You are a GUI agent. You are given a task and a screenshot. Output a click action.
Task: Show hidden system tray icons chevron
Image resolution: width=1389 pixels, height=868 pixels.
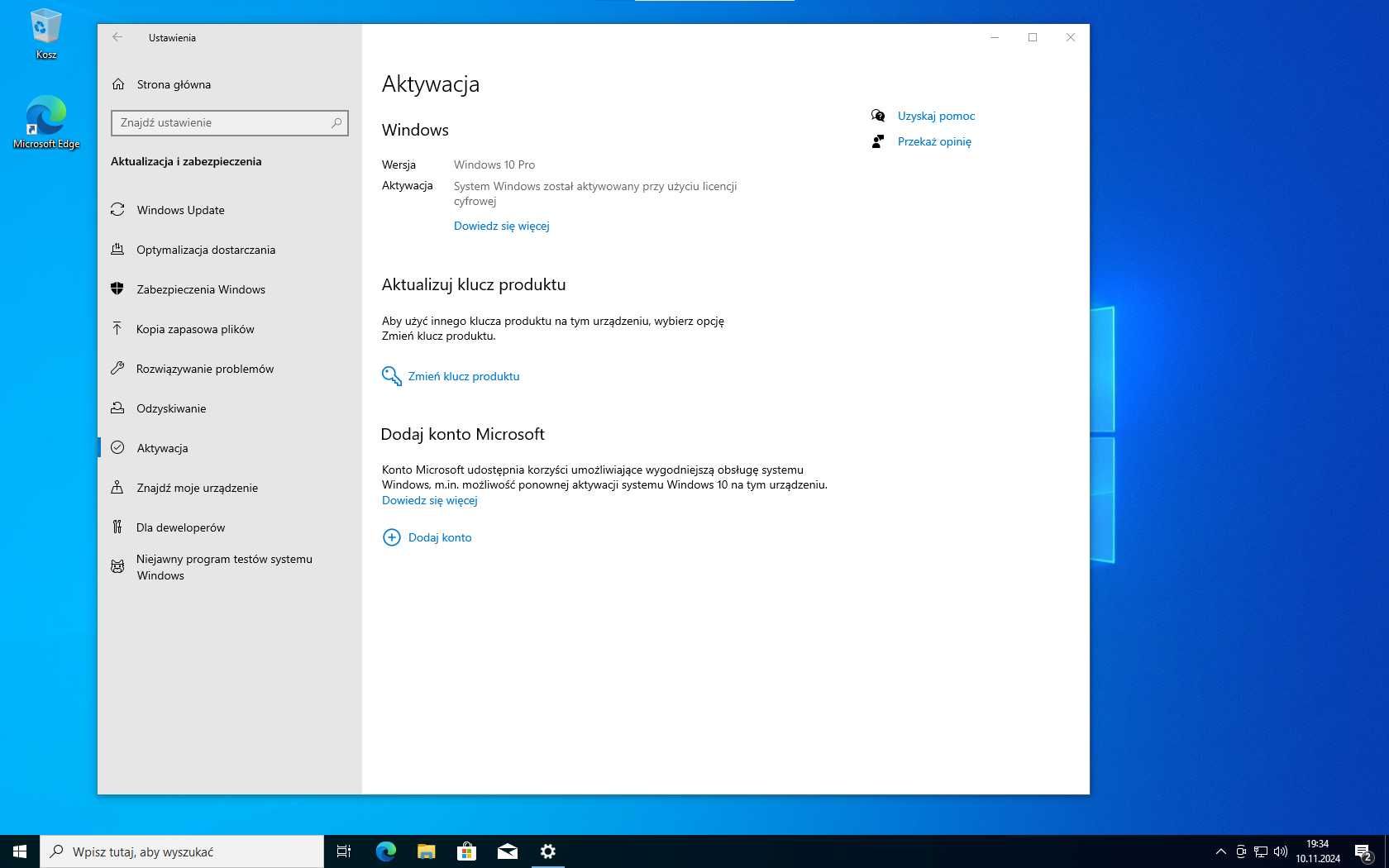1220,851
